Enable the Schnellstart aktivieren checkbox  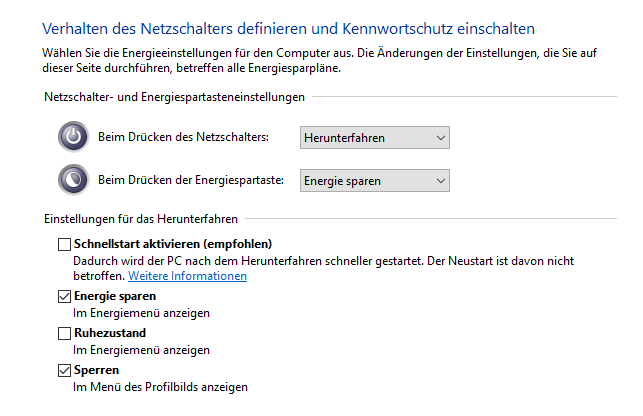click(x=65, y=244)
